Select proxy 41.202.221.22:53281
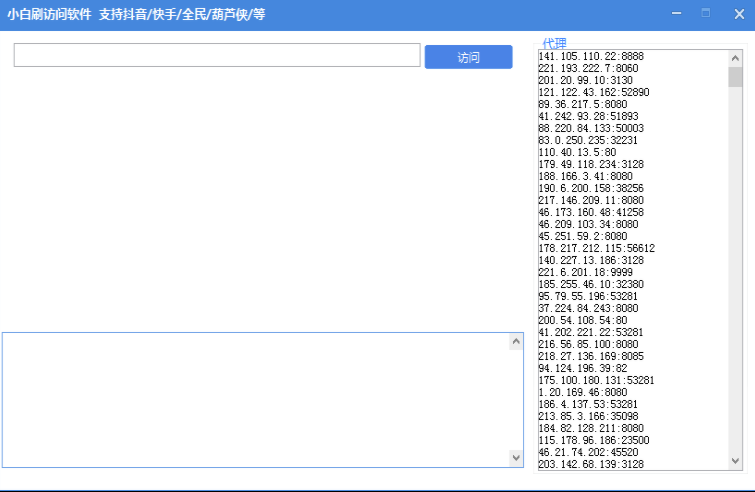This screenshot has height=492, width=755. coord(591,333)
